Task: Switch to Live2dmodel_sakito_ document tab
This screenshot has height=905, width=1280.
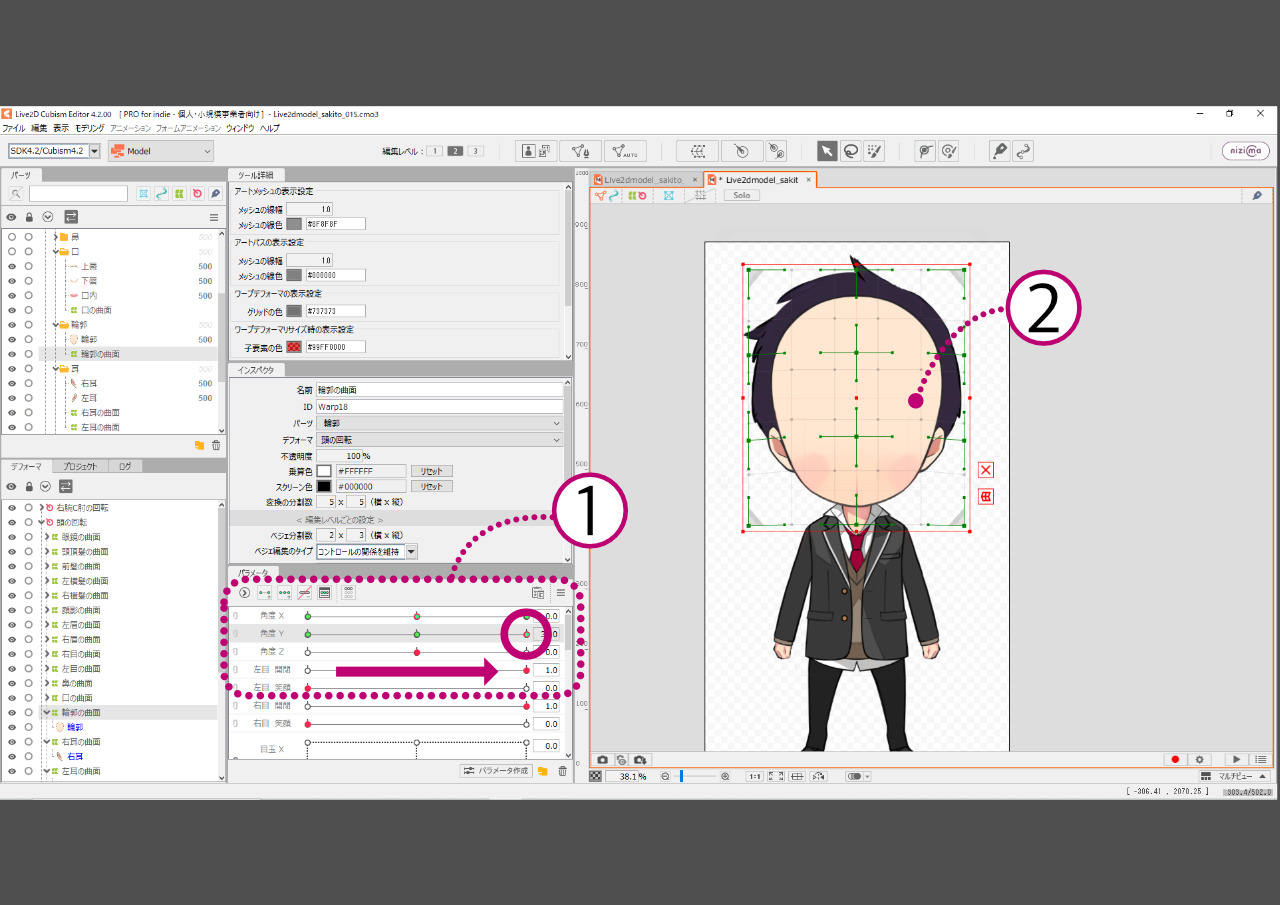Action: coord(643,180)
